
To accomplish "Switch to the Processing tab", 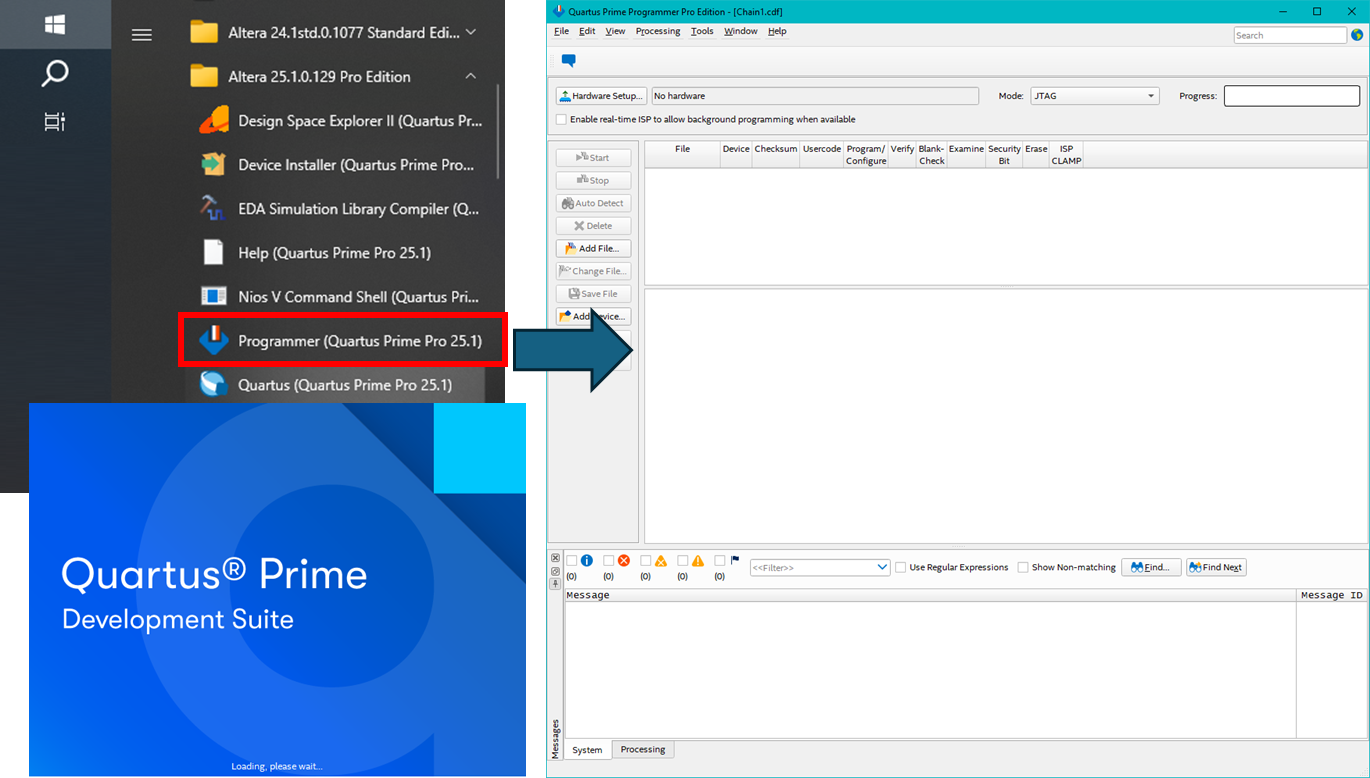I will click(642, 749).
